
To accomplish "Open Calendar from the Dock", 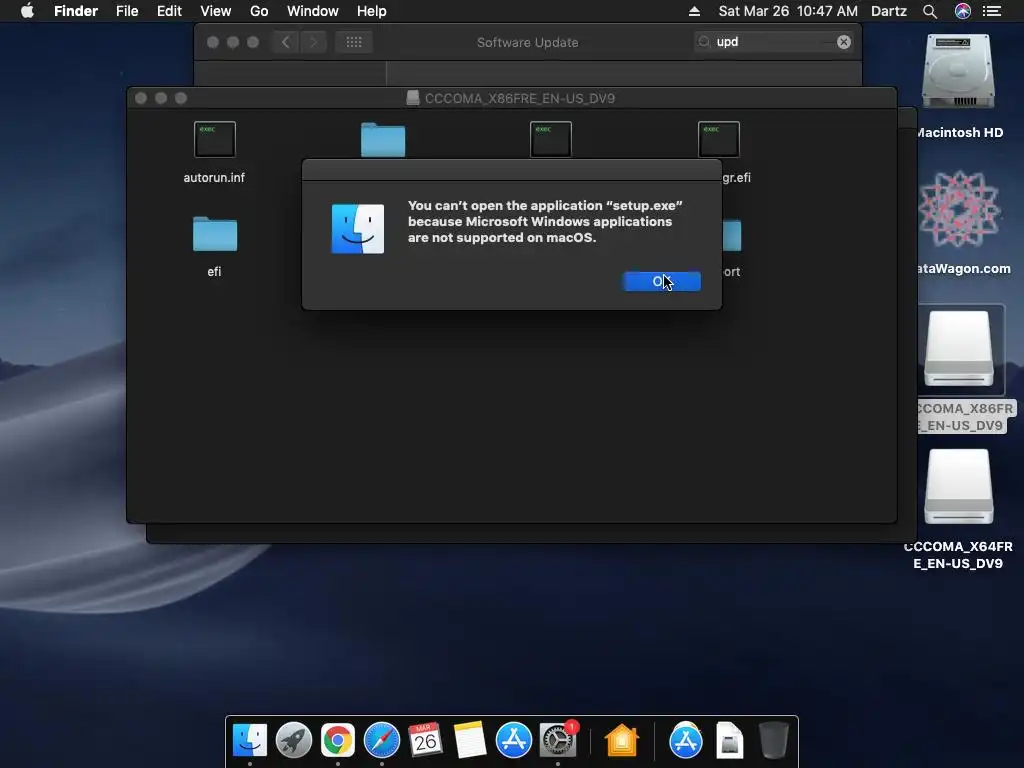I will coord(425,740).
